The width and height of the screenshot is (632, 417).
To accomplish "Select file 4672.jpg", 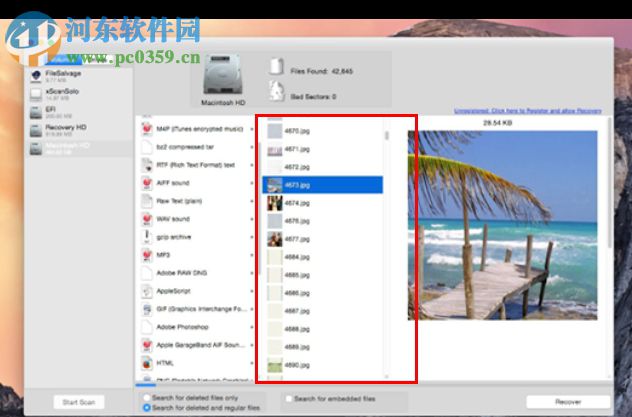I will coord(322,167).
